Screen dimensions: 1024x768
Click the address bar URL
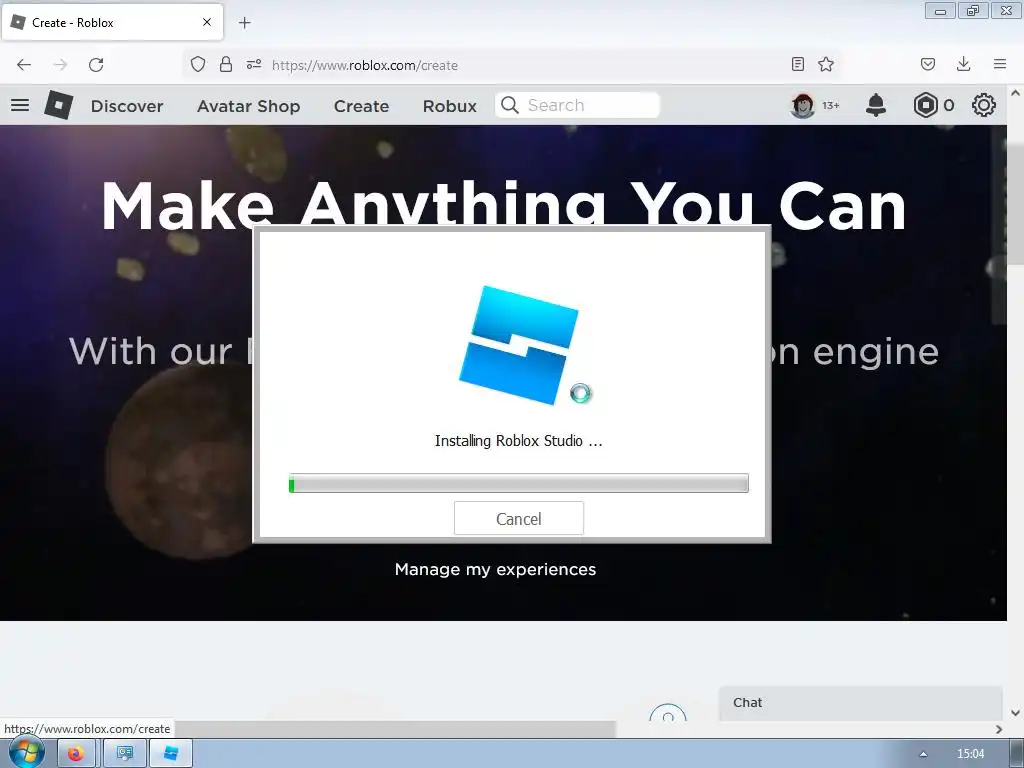[364, 65]
